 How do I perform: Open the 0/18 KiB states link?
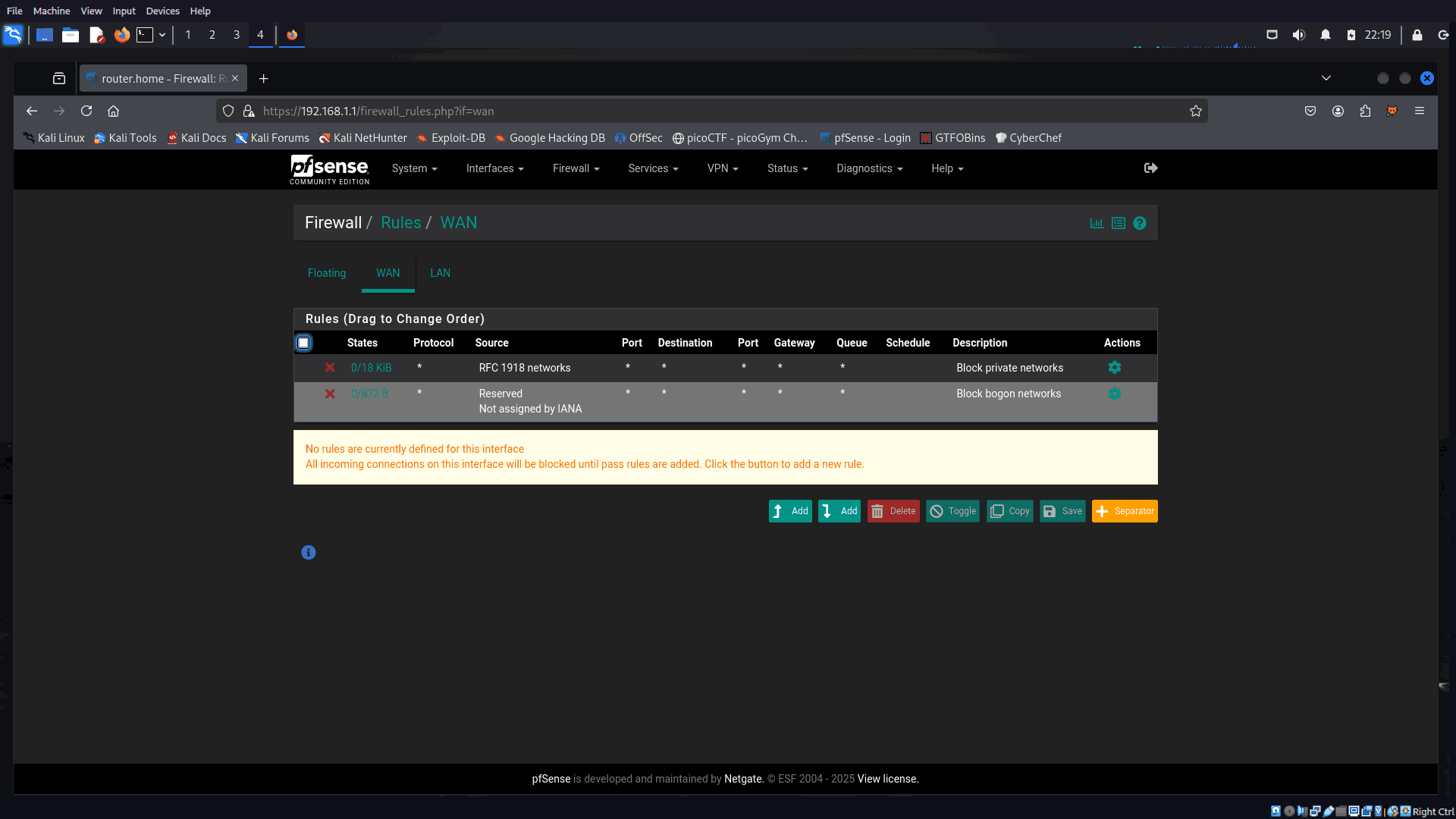click(x=372, y=368)
